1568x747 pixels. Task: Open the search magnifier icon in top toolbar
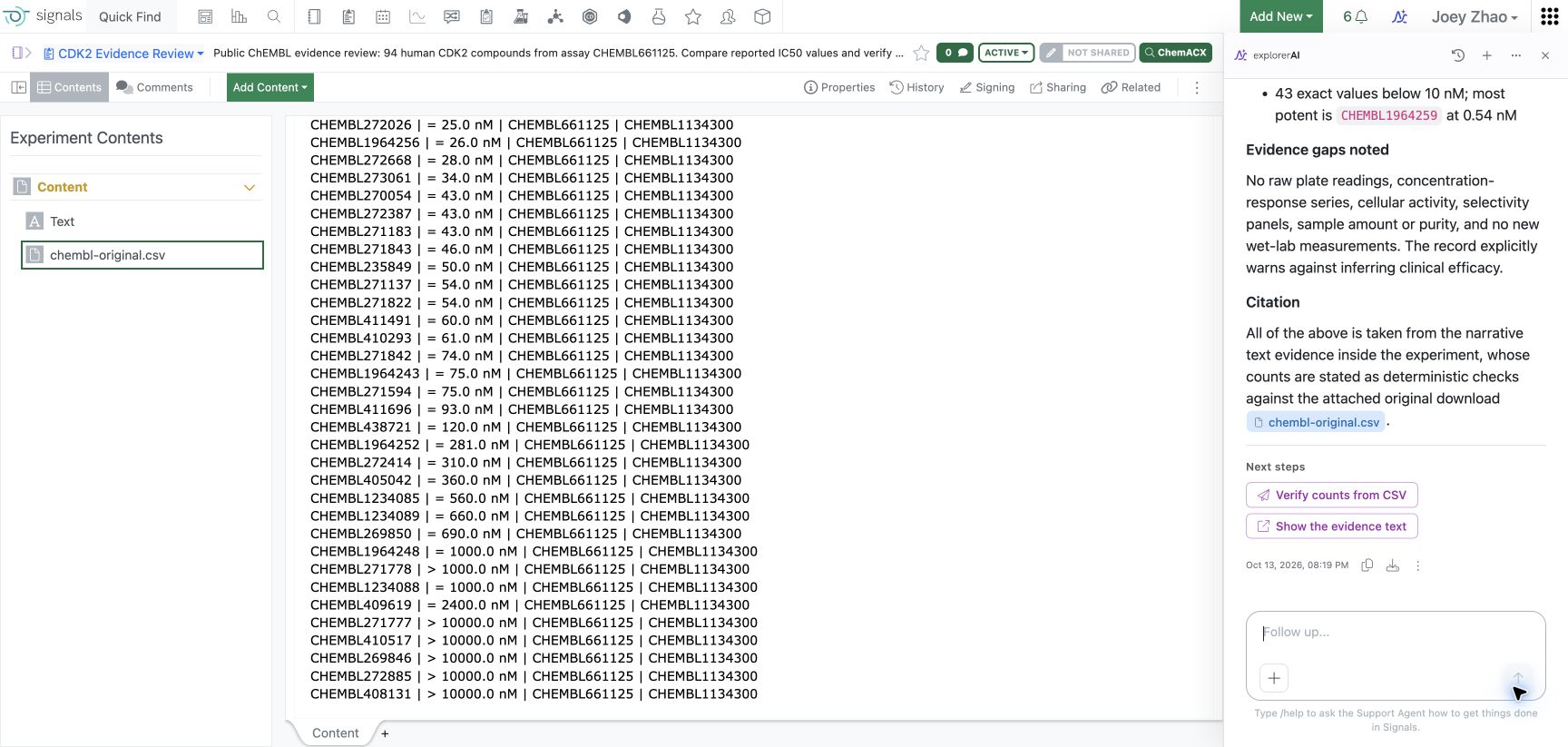click(x=274, y=16)
